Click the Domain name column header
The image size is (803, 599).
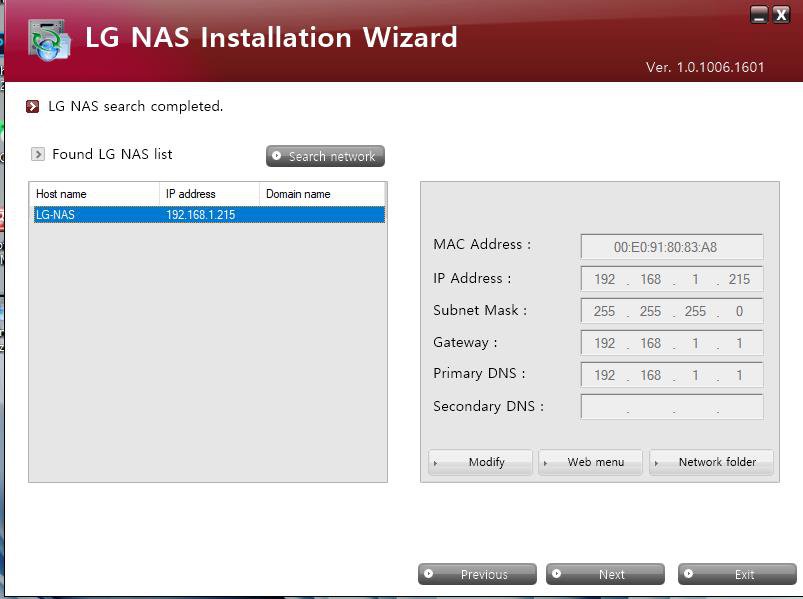tap(322, 194)
